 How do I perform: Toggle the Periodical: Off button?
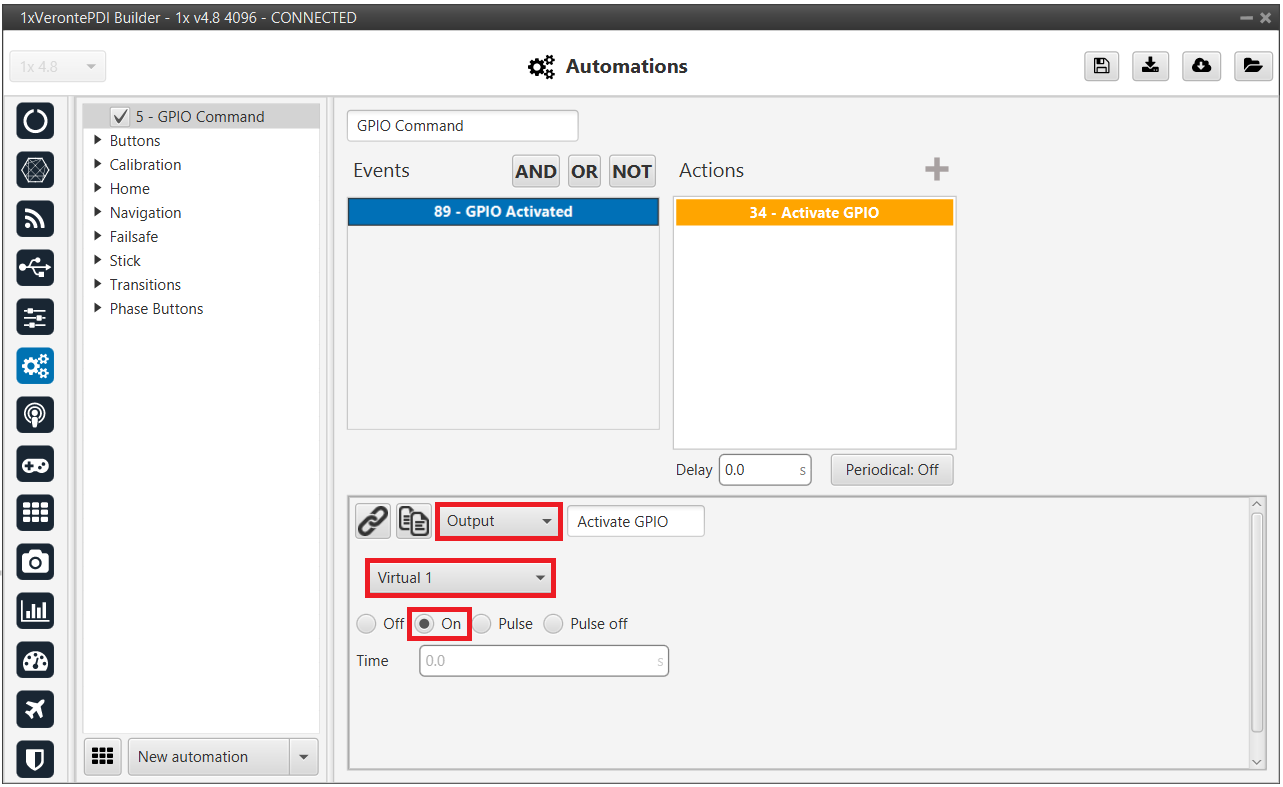click(891, 470)
